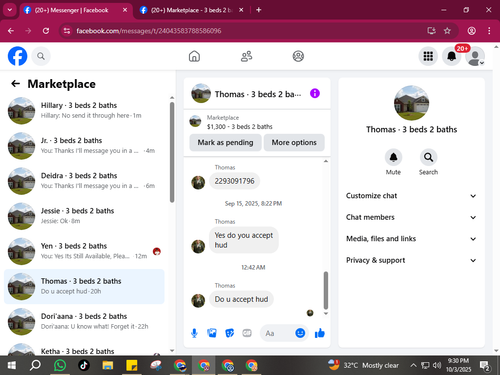Screen dimensions: 500x375
Task: Open the tab search dropdown arrow
Action: [10, 10]
